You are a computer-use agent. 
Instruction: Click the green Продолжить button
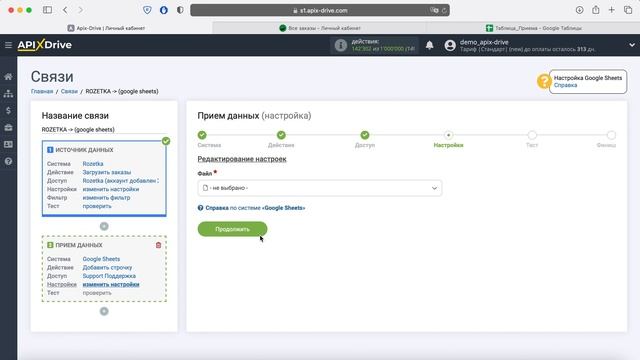coord(232,229)
